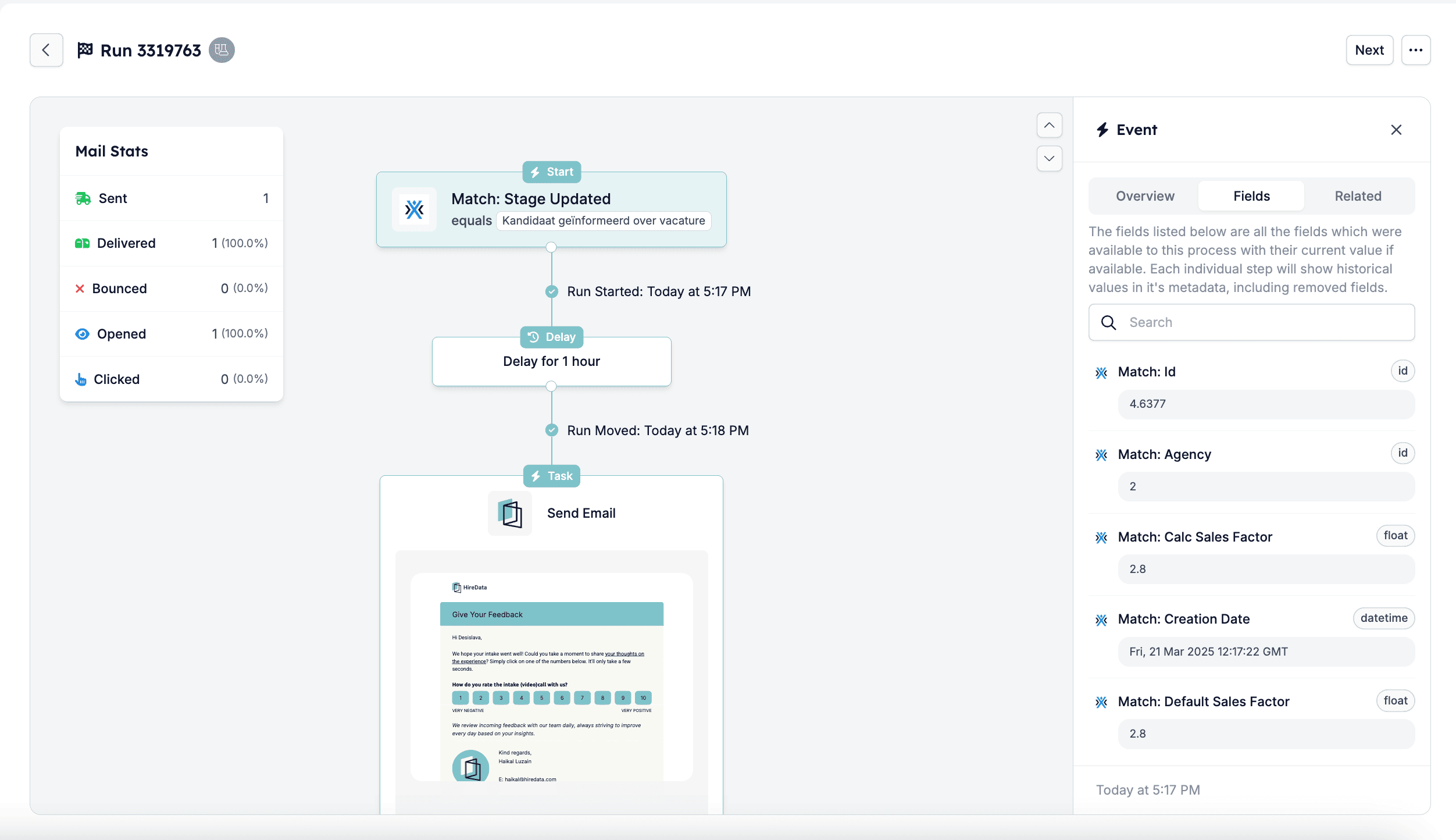Click the Run Moved checkmark marker

click(x=551, y=430)
